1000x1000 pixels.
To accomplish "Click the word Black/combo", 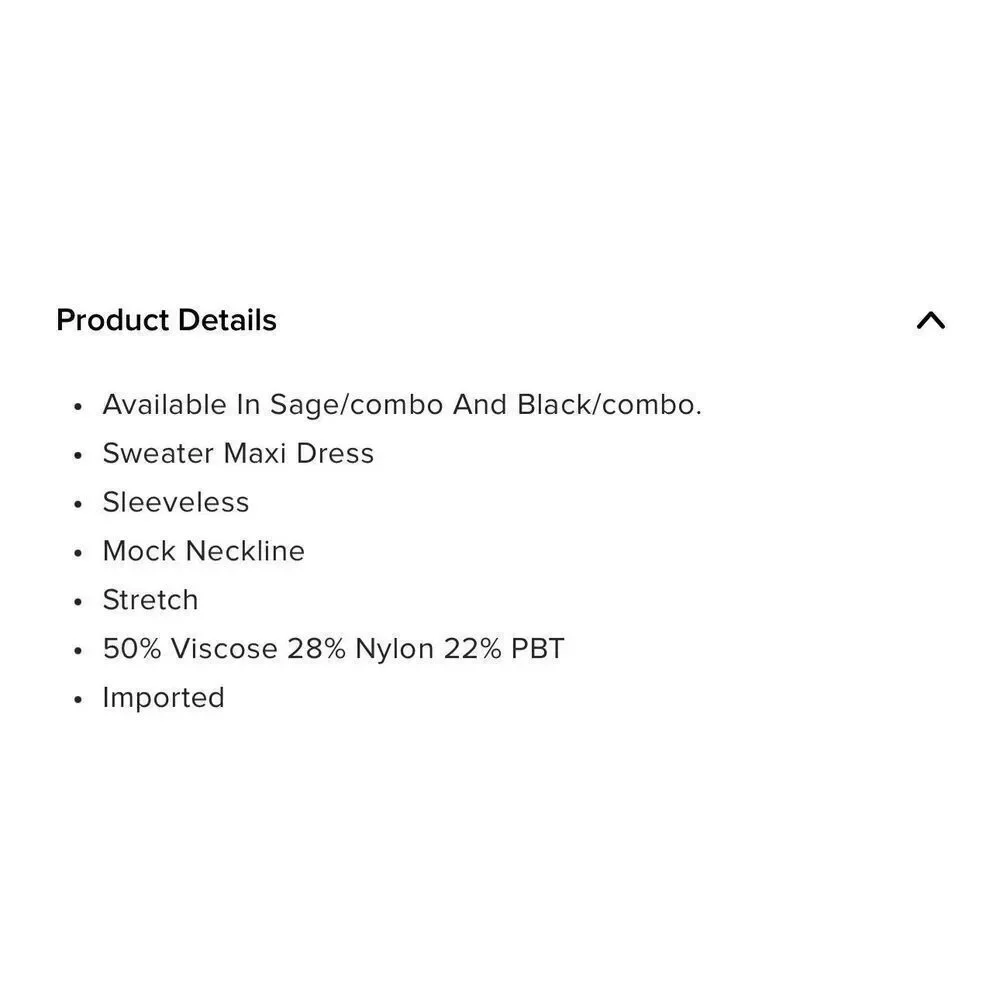I will 609,405.
